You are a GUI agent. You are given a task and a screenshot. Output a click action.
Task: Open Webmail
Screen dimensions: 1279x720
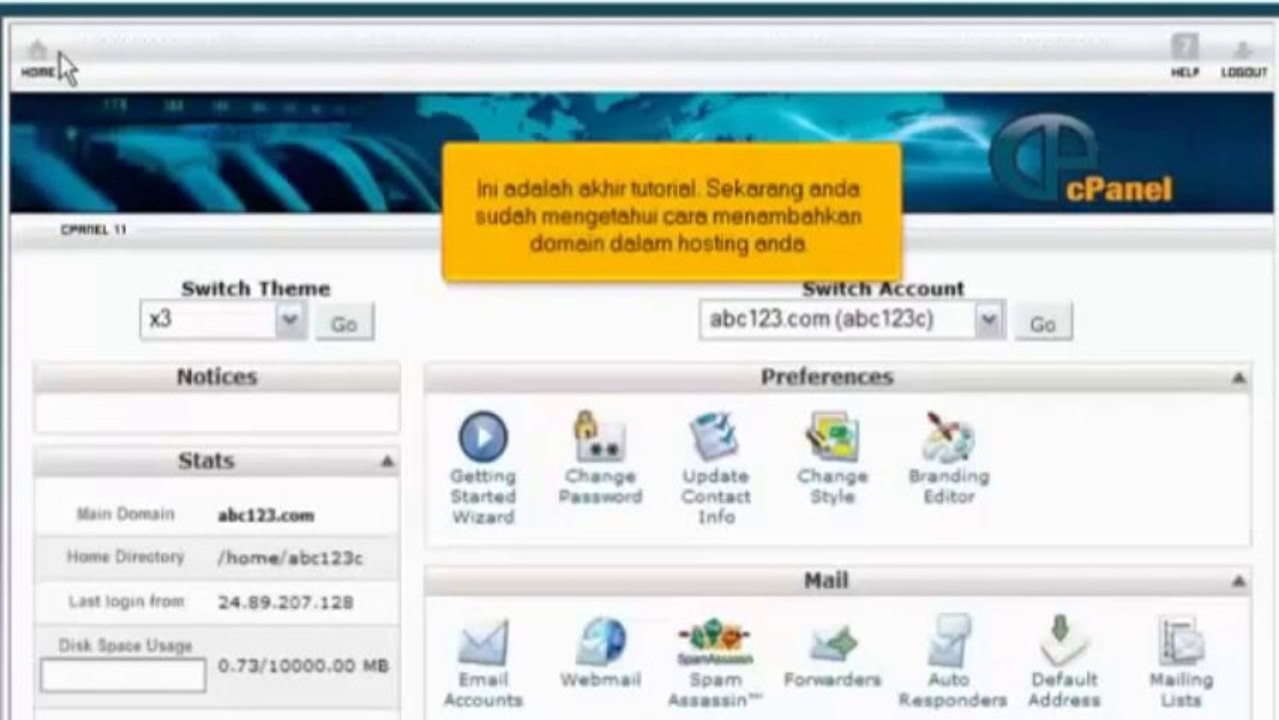tap(600, 654)
